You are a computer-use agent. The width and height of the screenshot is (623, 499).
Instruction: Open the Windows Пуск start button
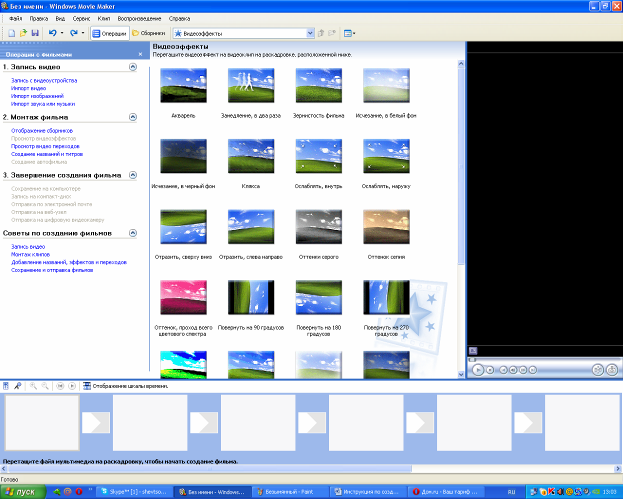[23, 492]
